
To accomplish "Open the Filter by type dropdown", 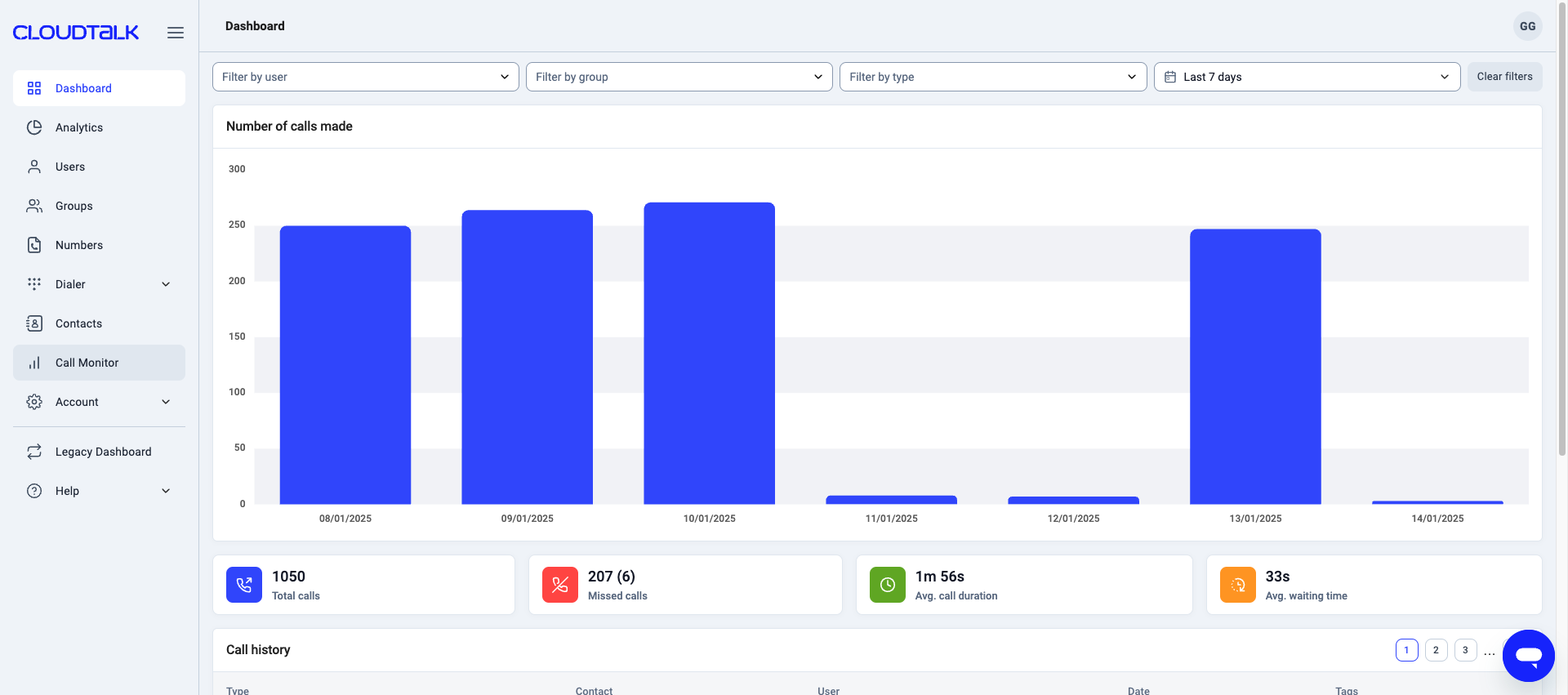I will point(993,77).
